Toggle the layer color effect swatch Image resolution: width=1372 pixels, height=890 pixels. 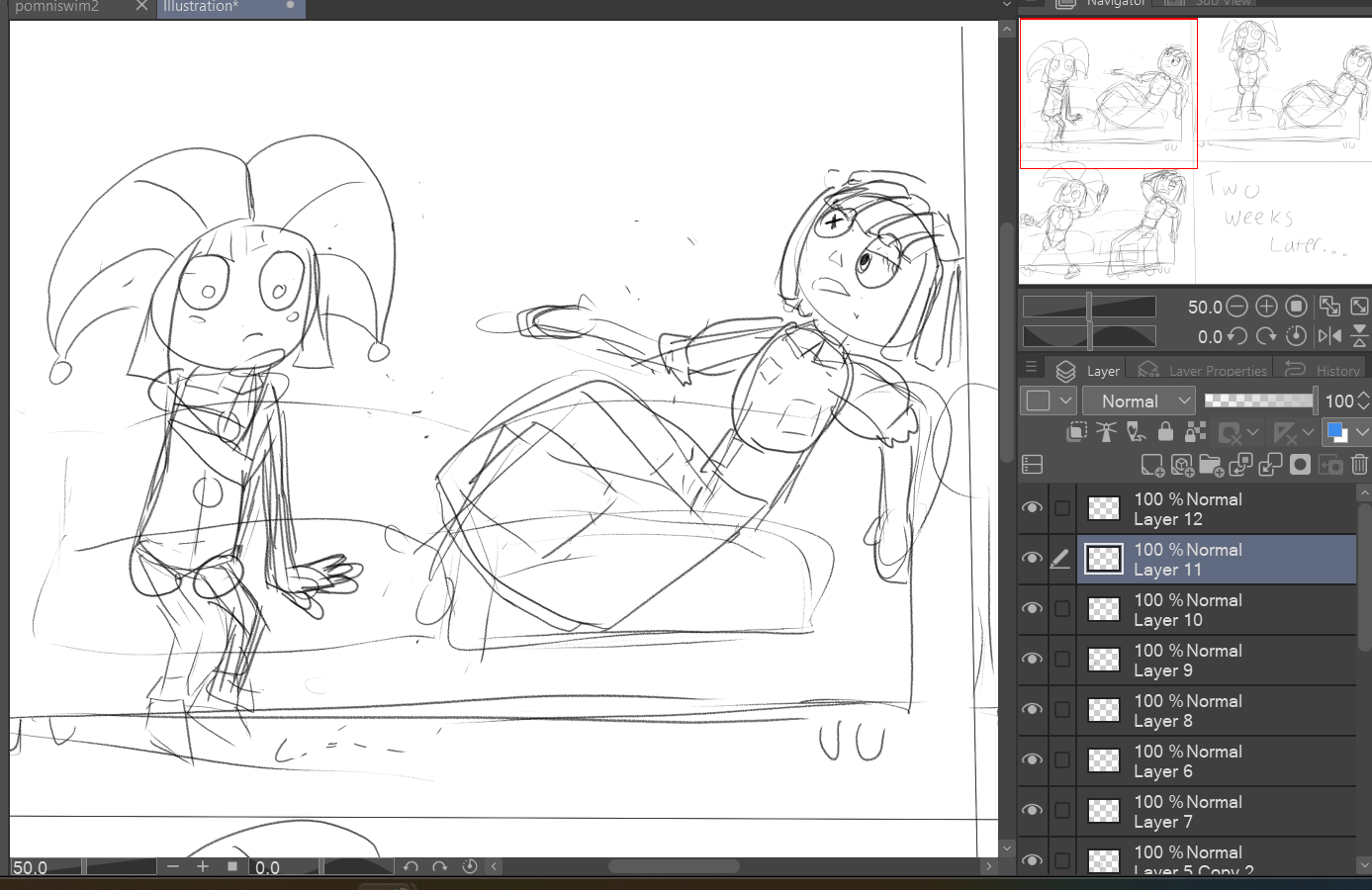tap(1336, 431)
